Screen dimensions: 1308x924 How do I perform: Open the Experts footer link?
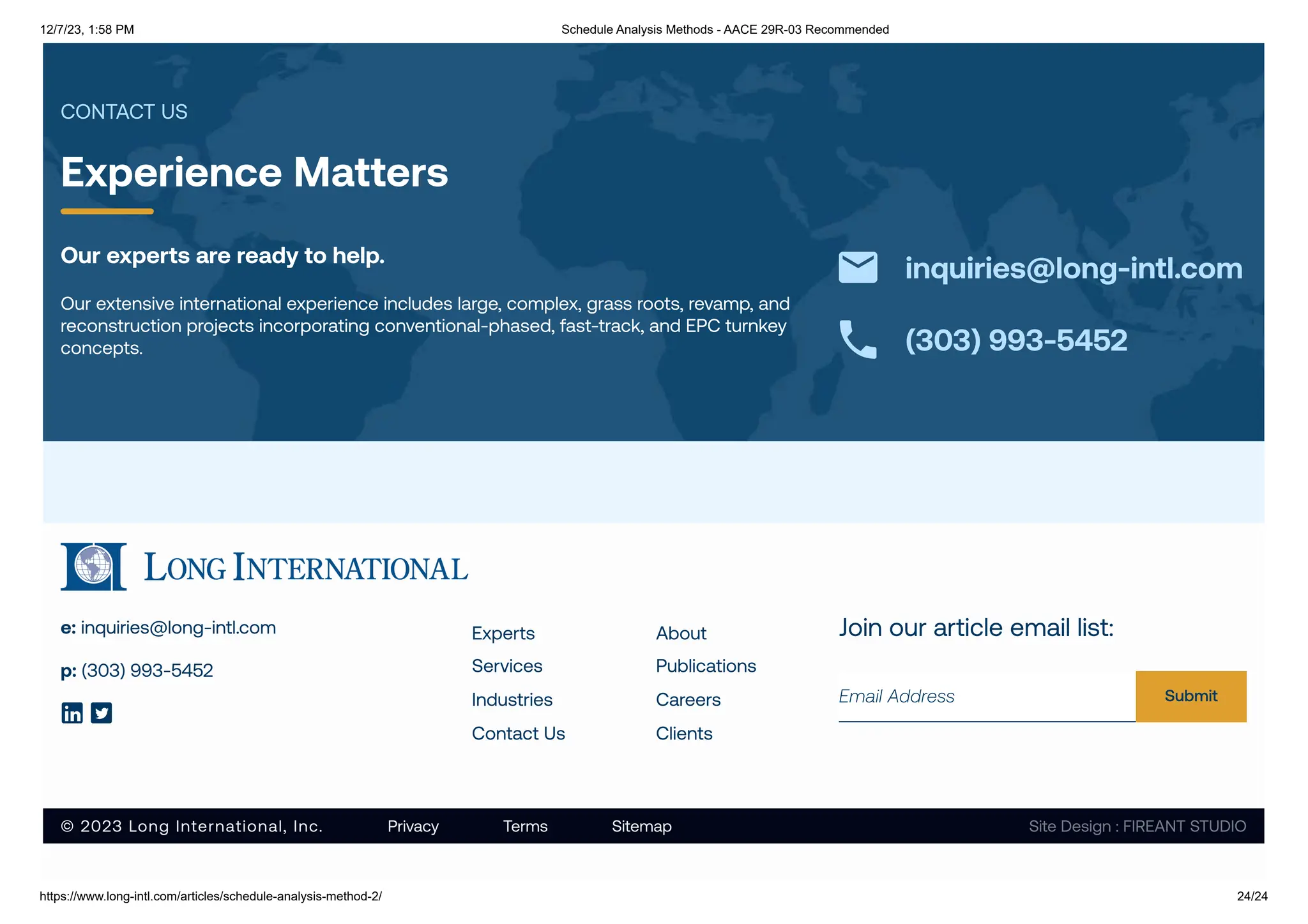click(x=503, y=633)
